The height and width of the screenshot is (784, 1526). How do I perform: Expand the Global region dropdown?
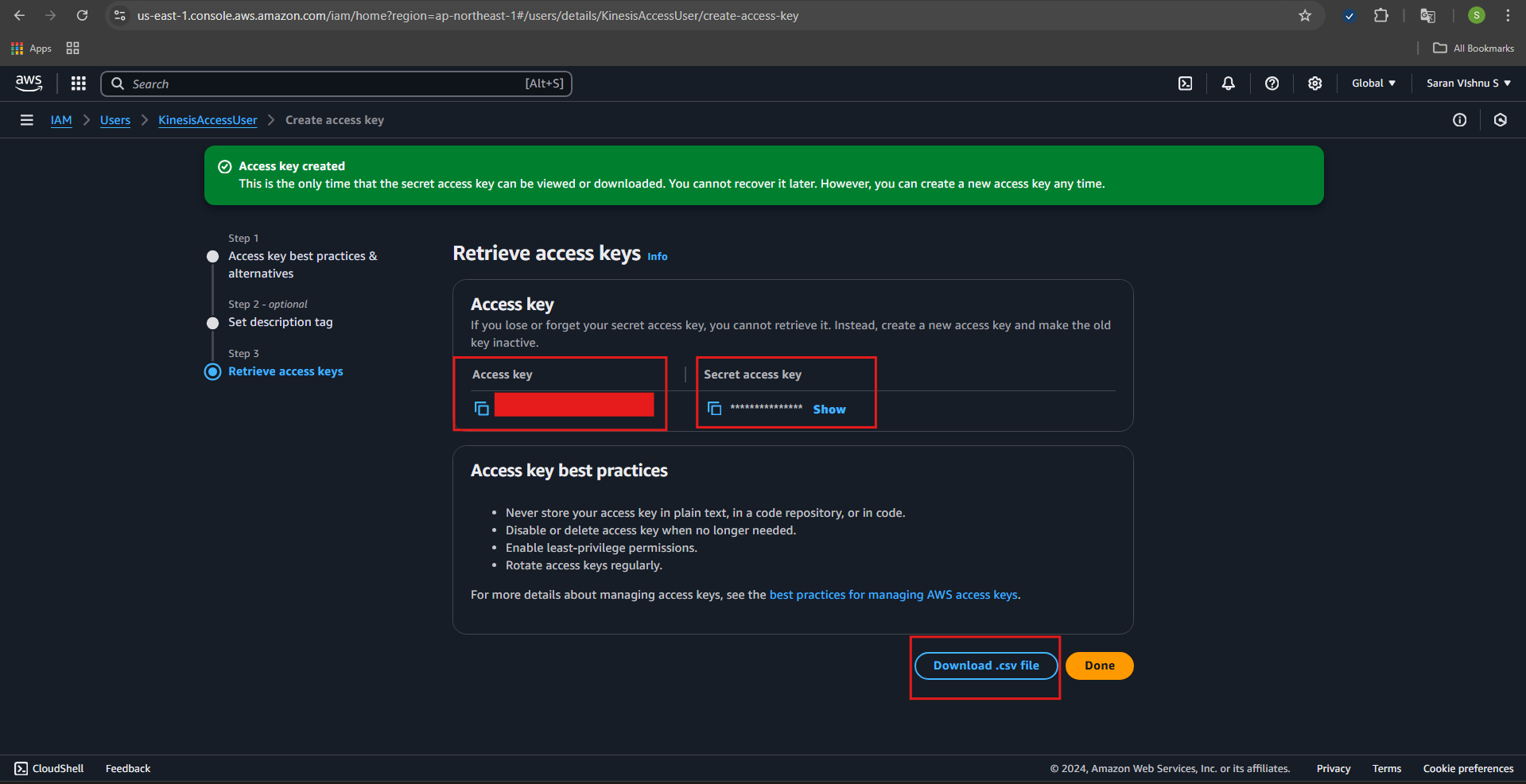[1373, 83]
